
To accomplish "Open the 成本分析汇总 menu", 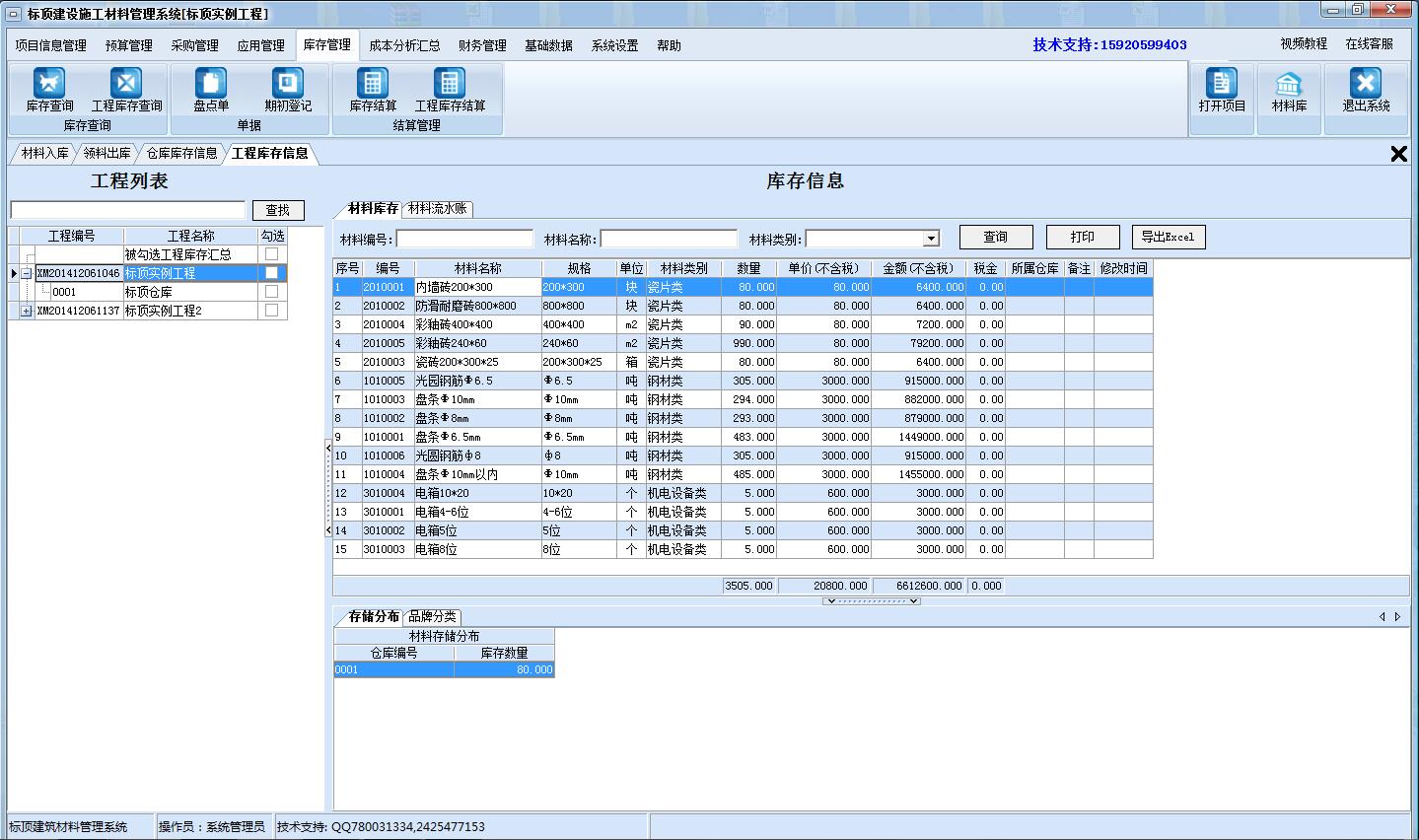I will pyautogui.click(x=404, y=44).
